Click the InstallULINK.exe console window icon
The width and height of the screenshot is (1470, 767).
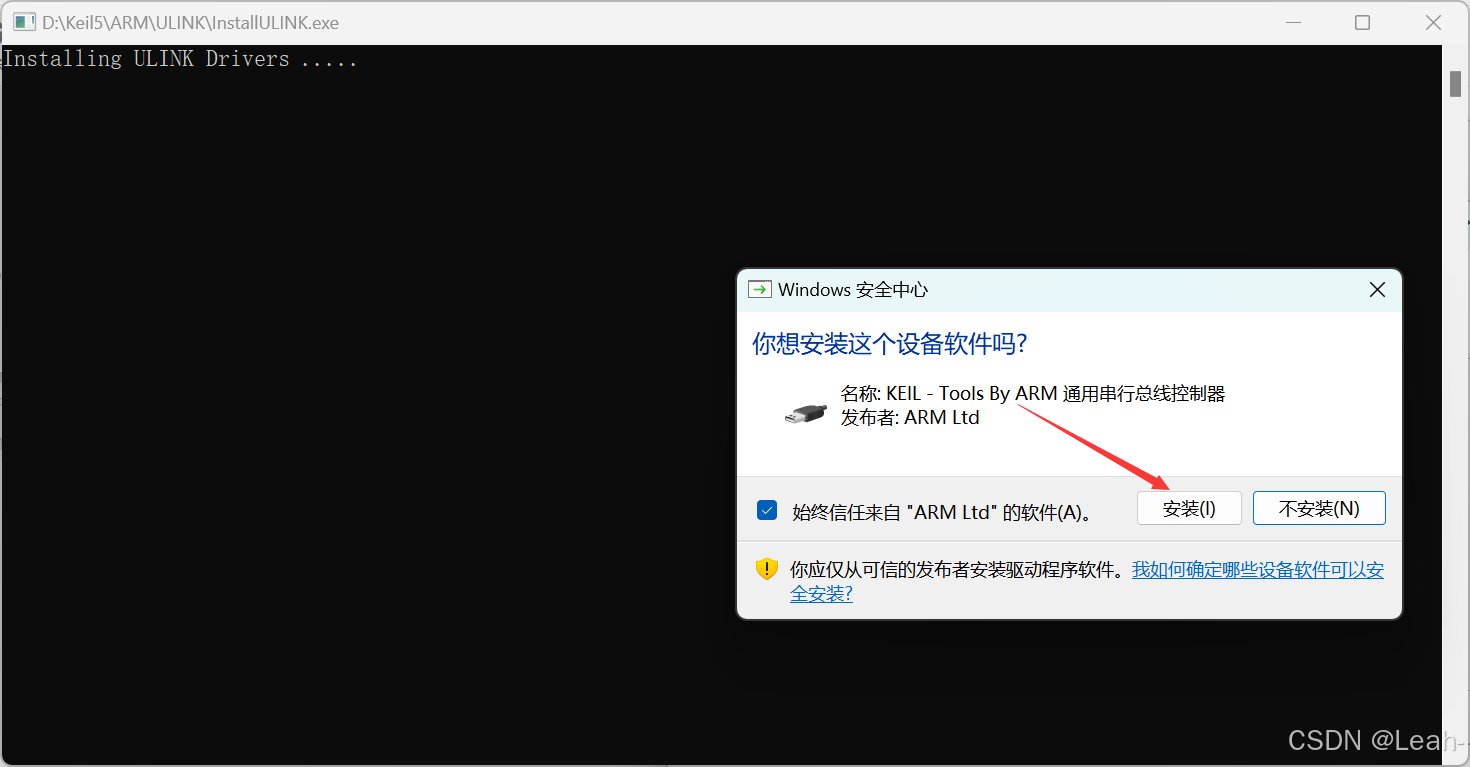pyautogui.click(x=24, y=22)
